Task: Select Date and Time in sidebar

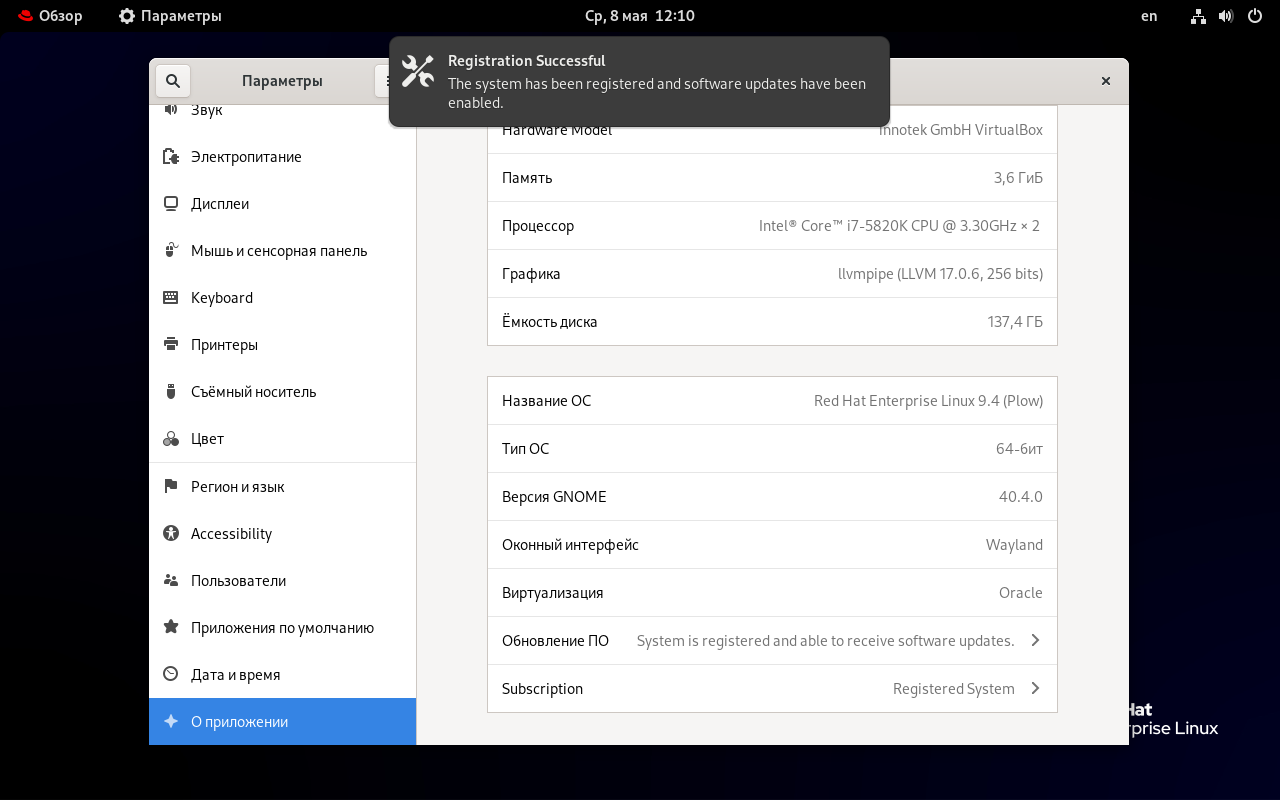Action: click(x=235, y=675)
